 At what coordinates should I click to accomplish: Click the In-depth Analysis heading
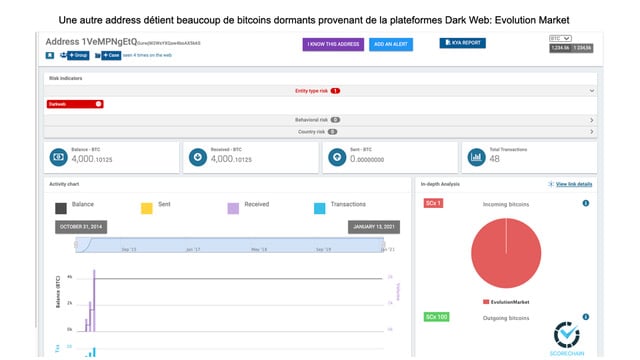point(440,184)
